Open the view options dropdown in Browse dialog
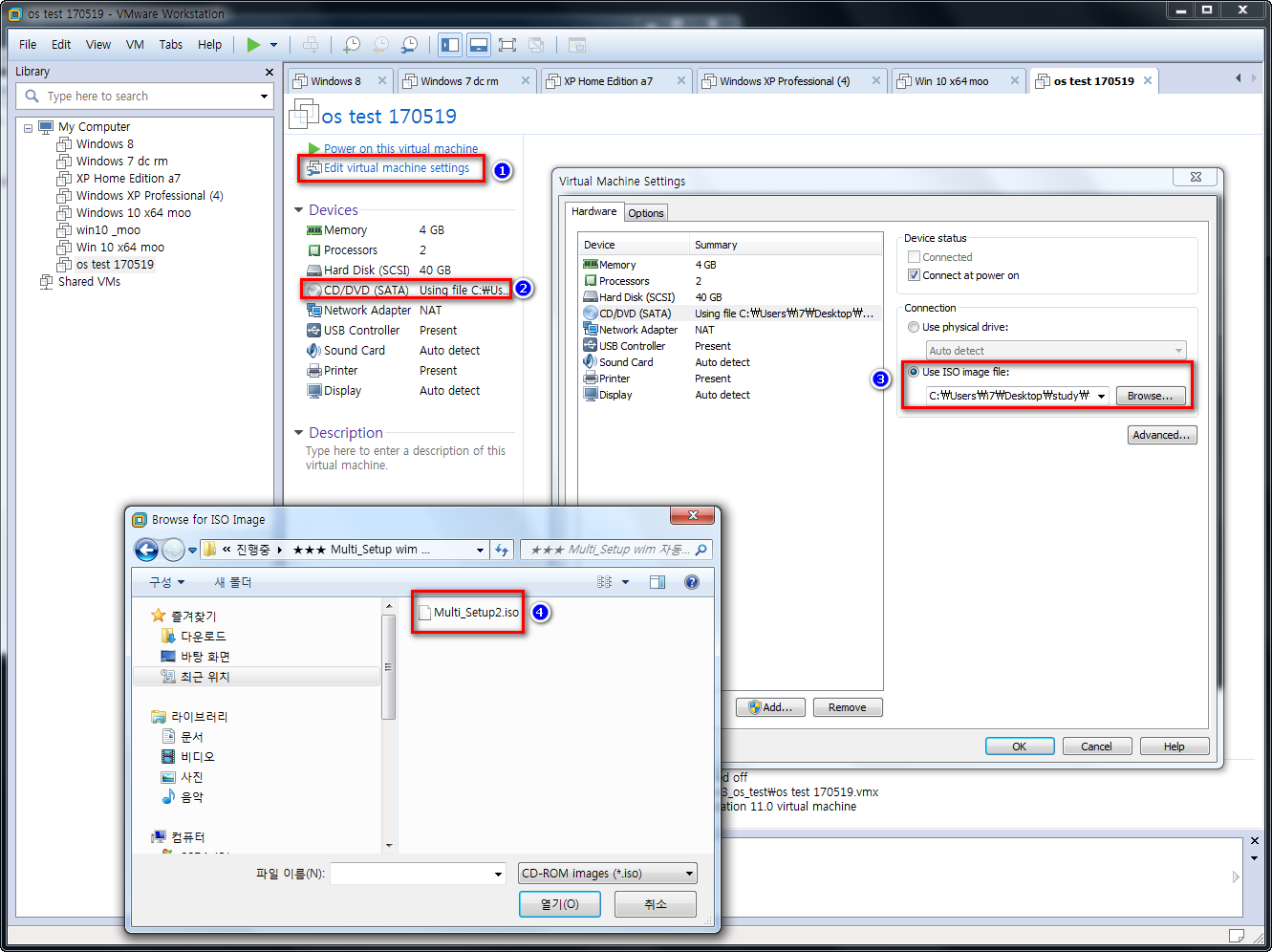The height and width of the screenshot is (952, 1272). click(626, 582)
